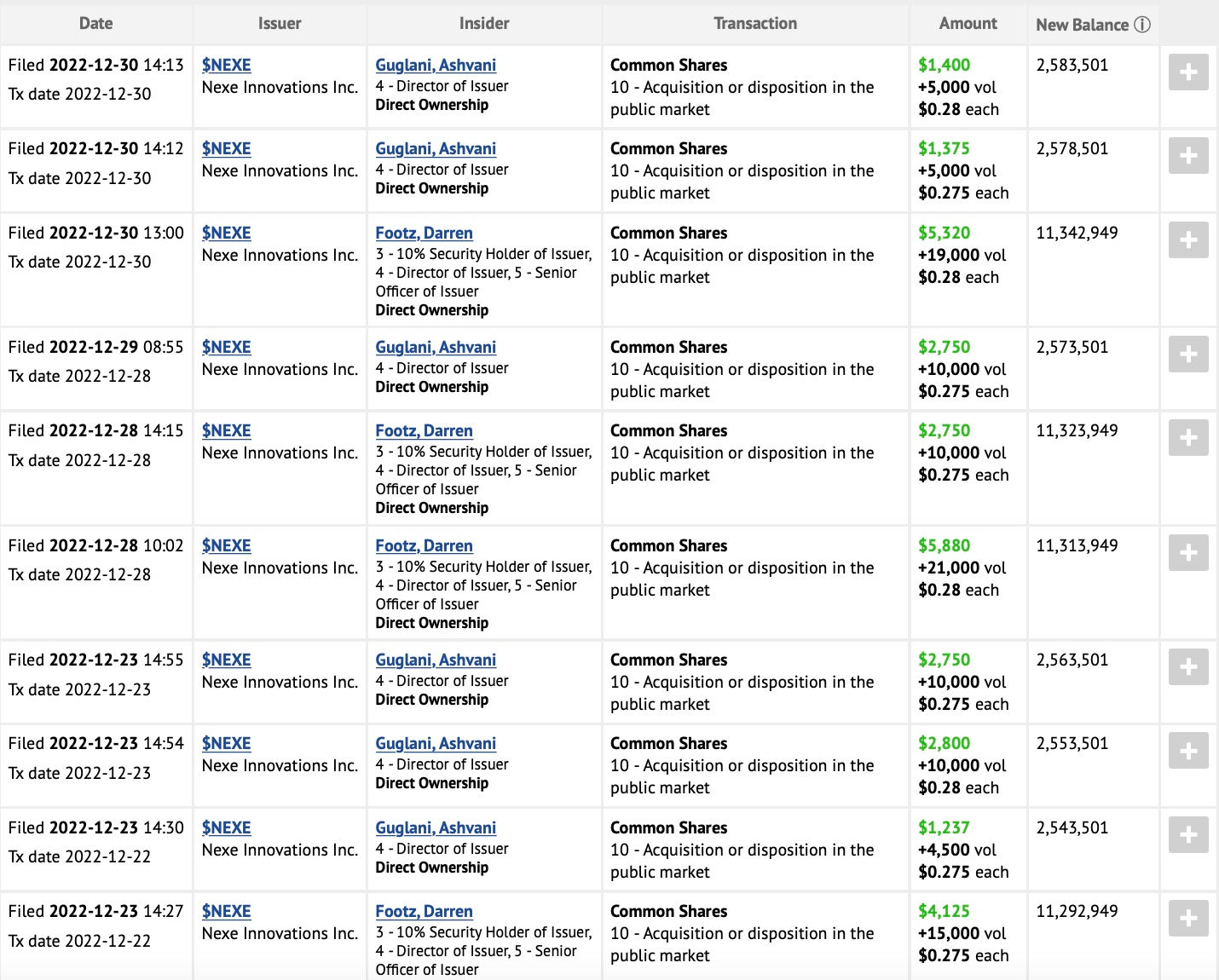Expand row filed 2022-12-30 13:00 with plus button
1219x980 pixels.
pos(1188,240)
